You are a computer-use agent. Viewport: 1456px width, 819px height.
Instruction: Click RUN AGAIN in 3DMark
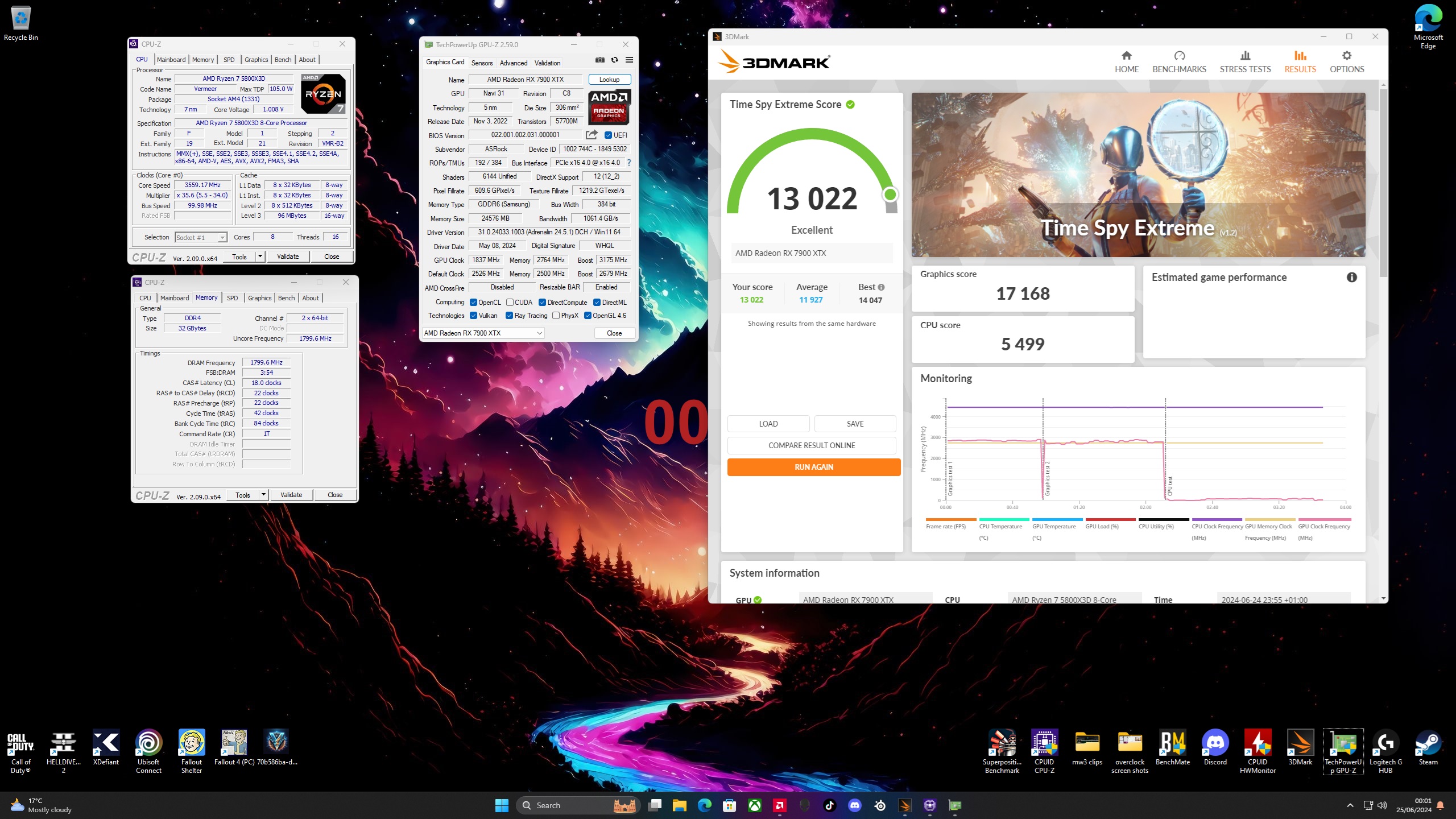(x=814, y=467)
